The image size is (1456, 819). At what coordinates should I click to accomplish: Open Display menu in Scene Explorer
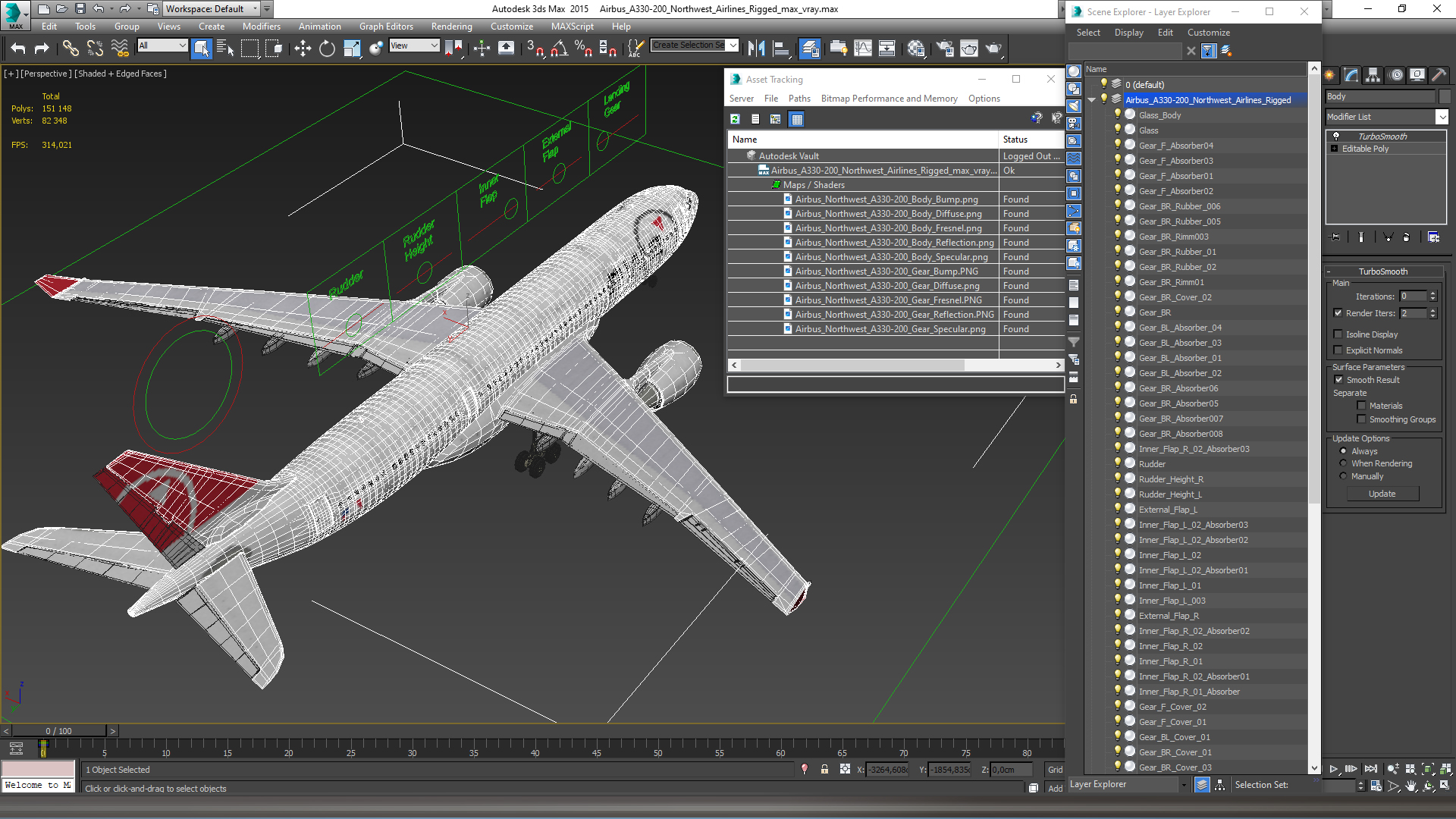pos(1128,33)
